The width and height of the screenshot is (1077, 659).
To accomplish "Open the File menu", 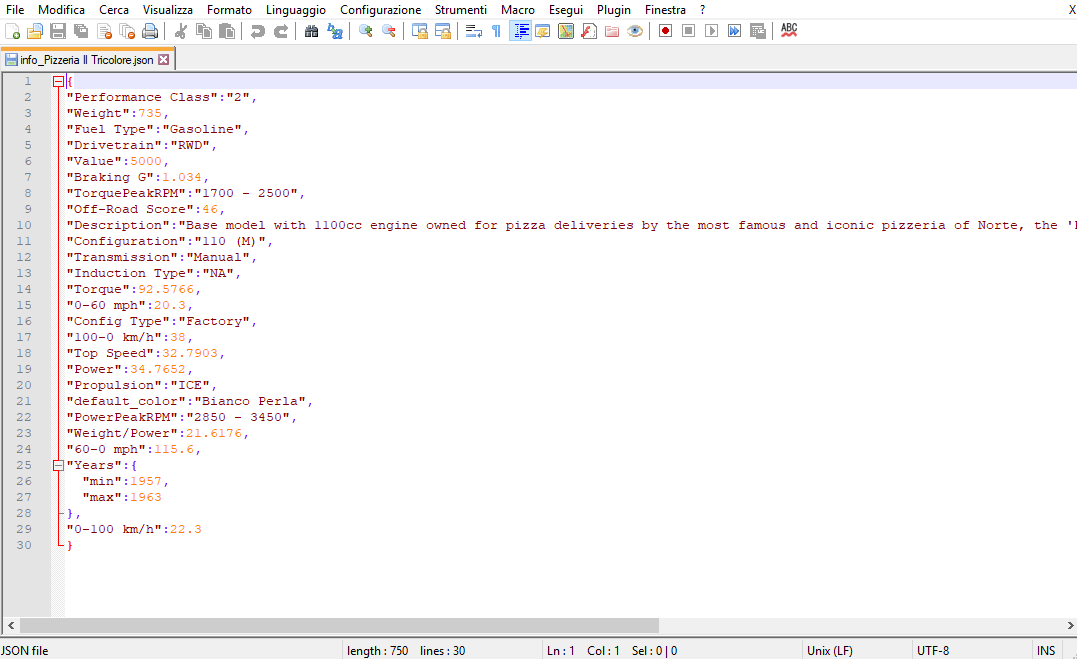I will coord(15,10).
